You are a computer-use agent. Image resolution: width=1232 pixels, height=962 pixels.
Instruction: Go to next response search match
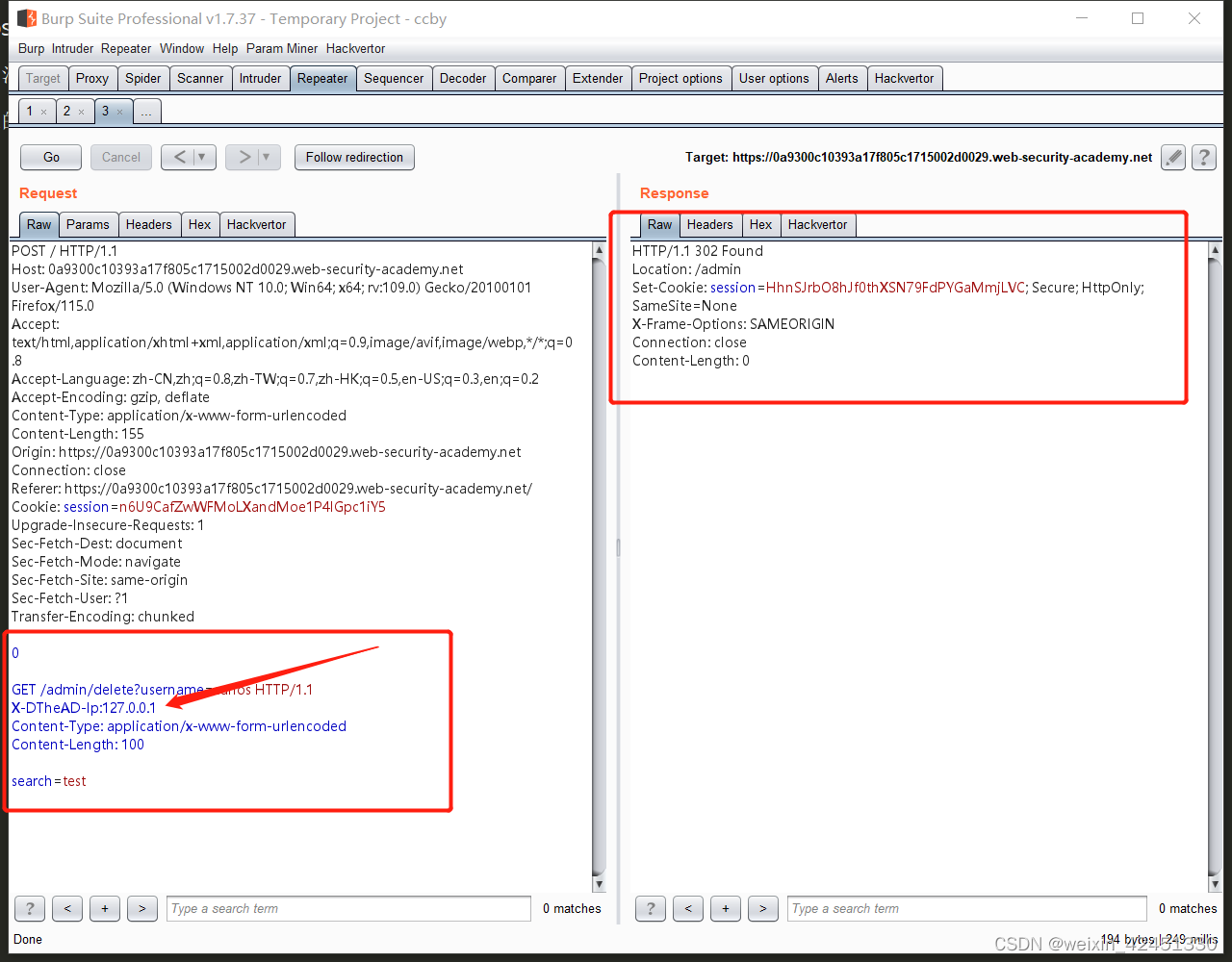pos(763,908)
